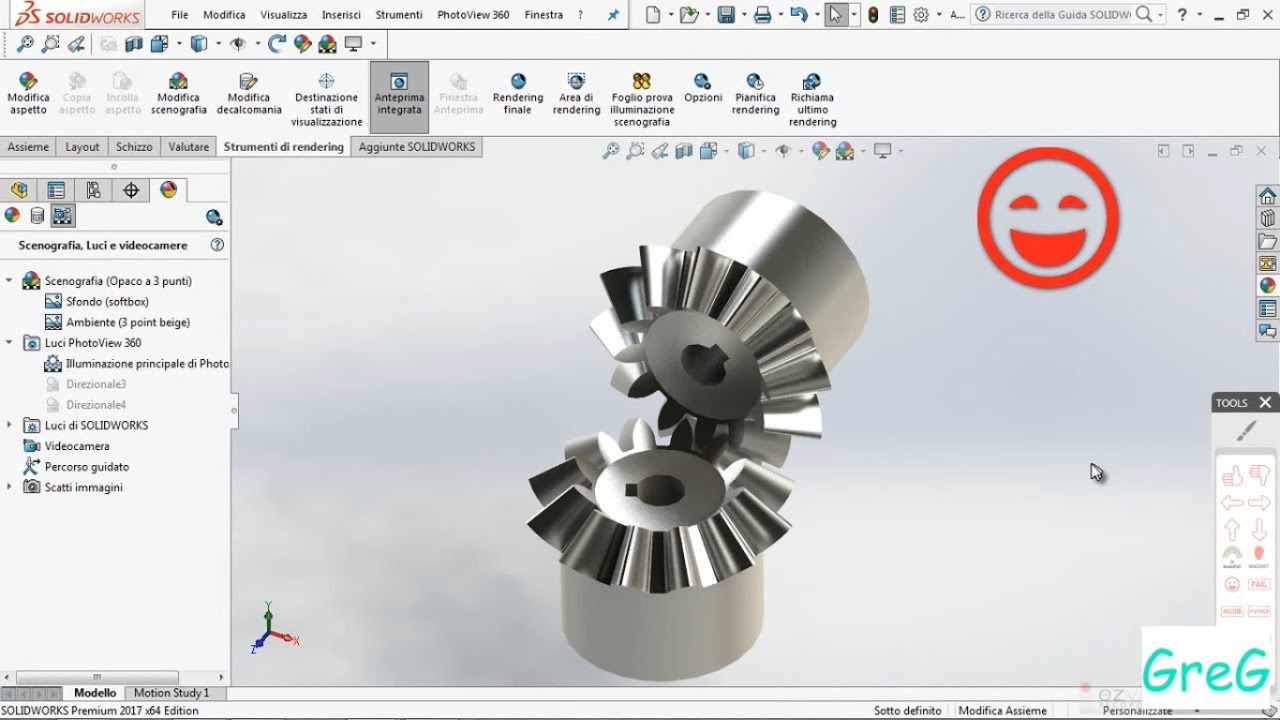This screenshot has height=720, width=1280.
Task: Open the ConfigurationManager tab
Action: pyautogui.click(x=93, y=190)
